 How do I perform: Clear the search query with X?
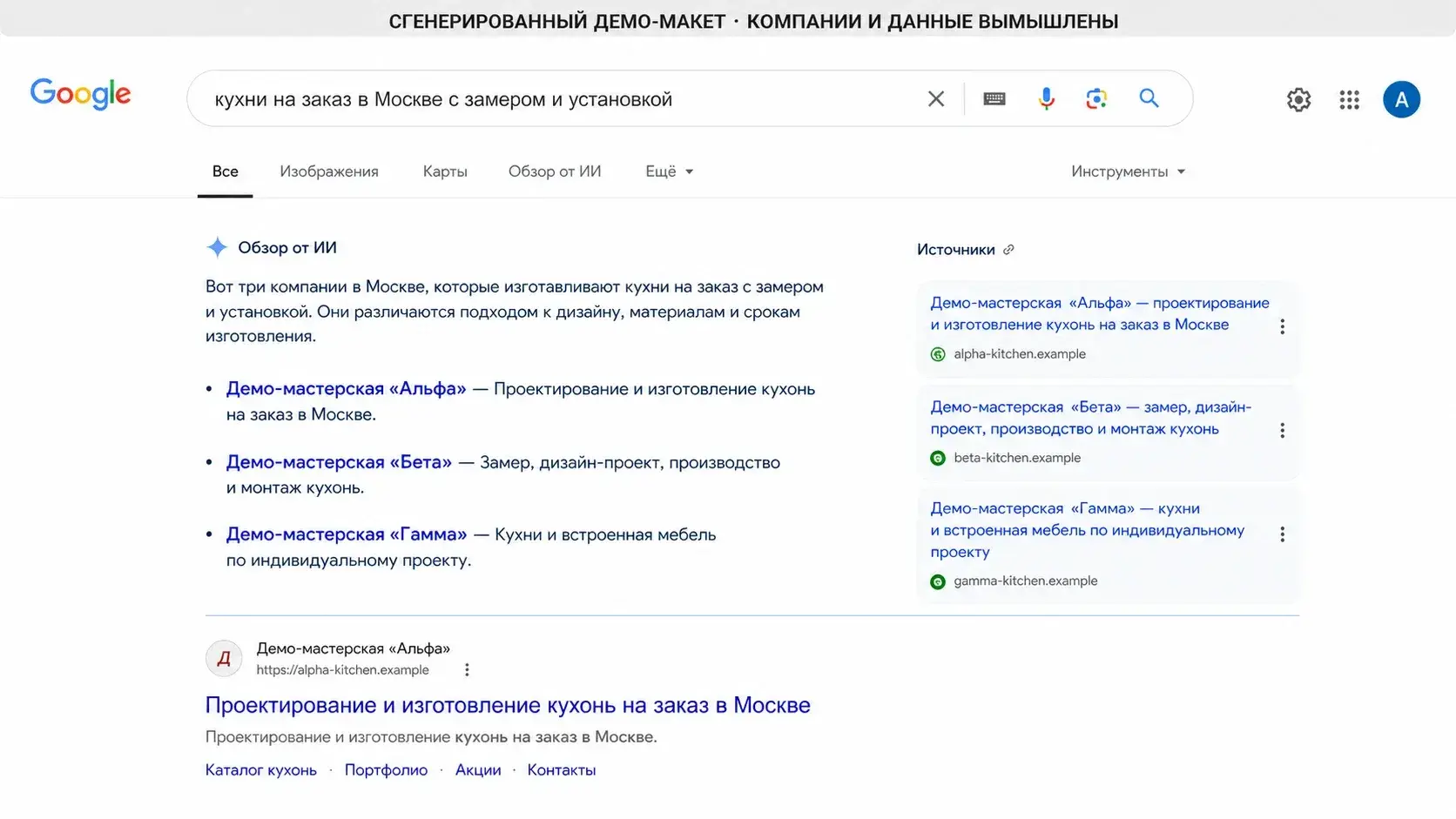(x=936, y=99)
